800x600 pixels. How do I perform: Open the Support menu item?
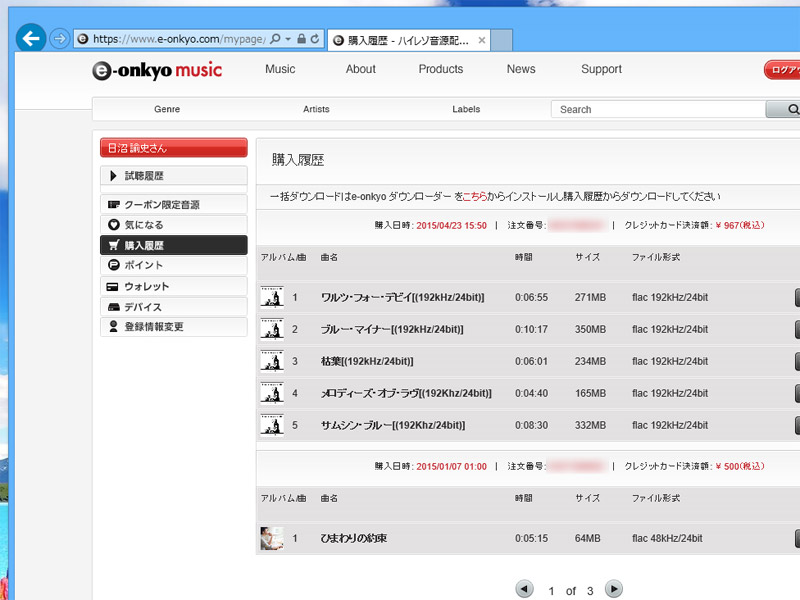pos(601,69)
